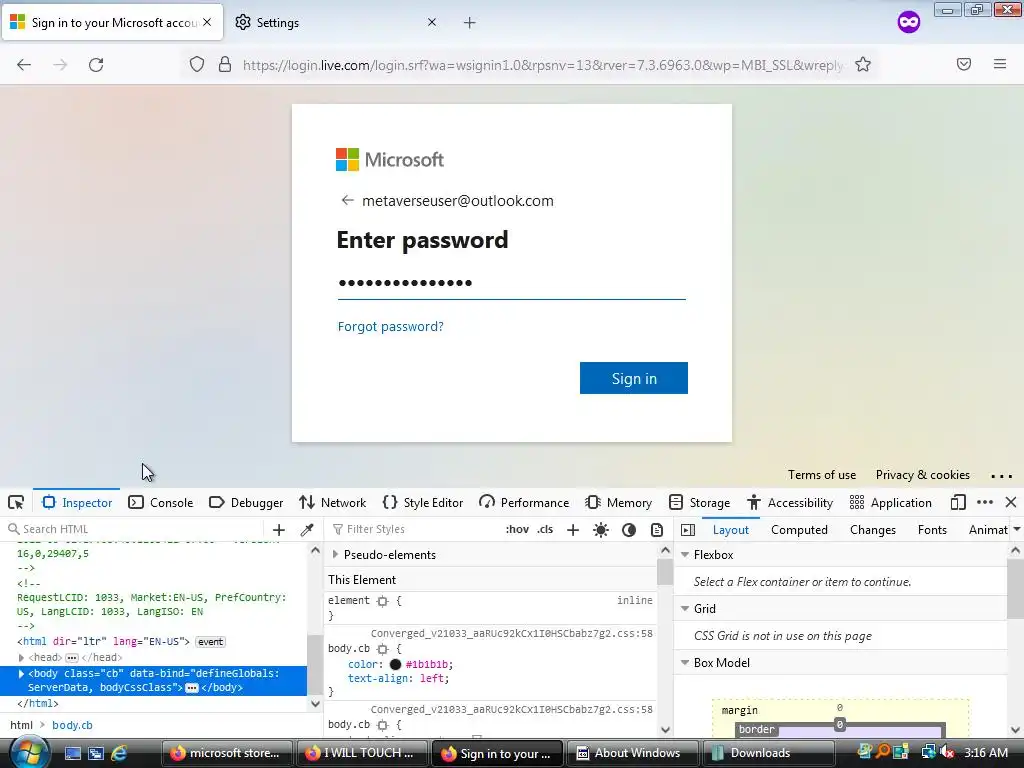The width and height of the screenshot is (1024, 768).
Task: Open the Accessibility tab
Action: click(x=790, y=502)
